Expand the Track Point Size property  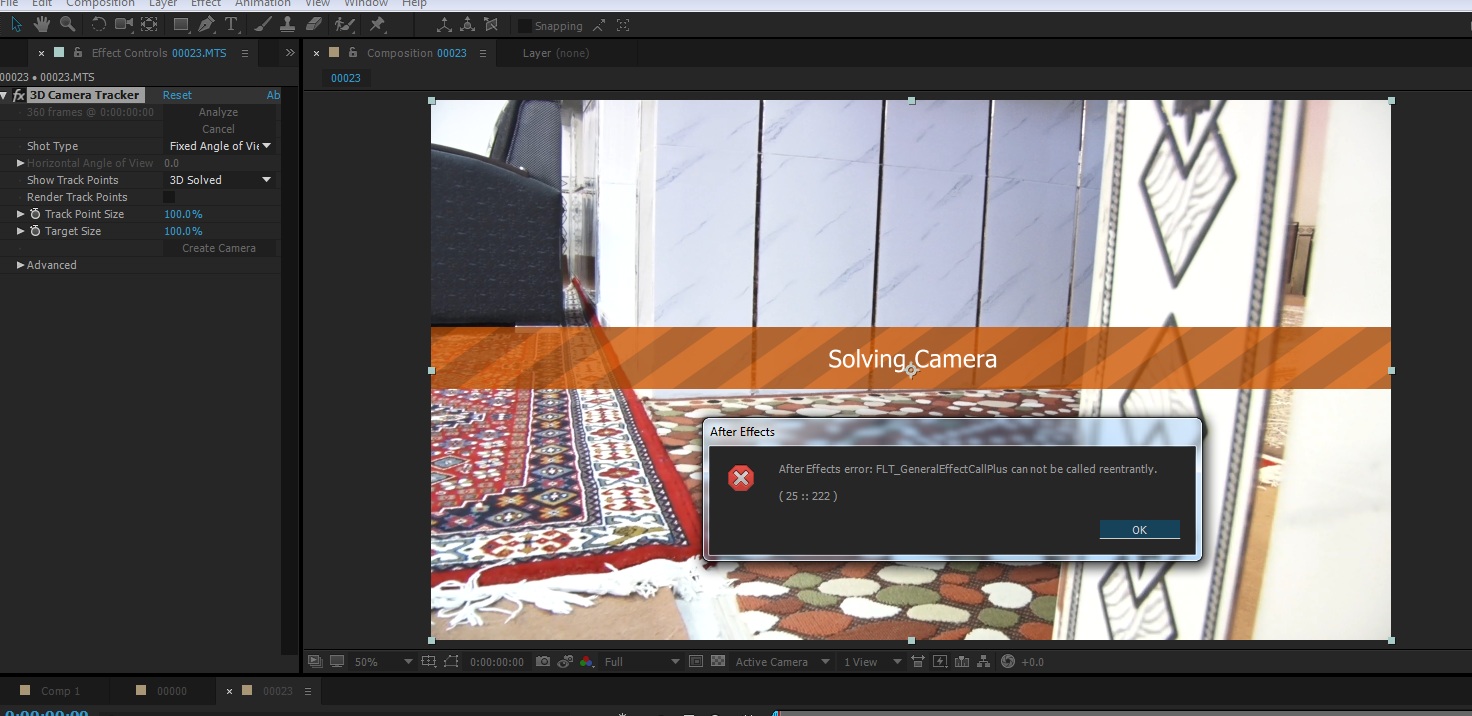21,214
